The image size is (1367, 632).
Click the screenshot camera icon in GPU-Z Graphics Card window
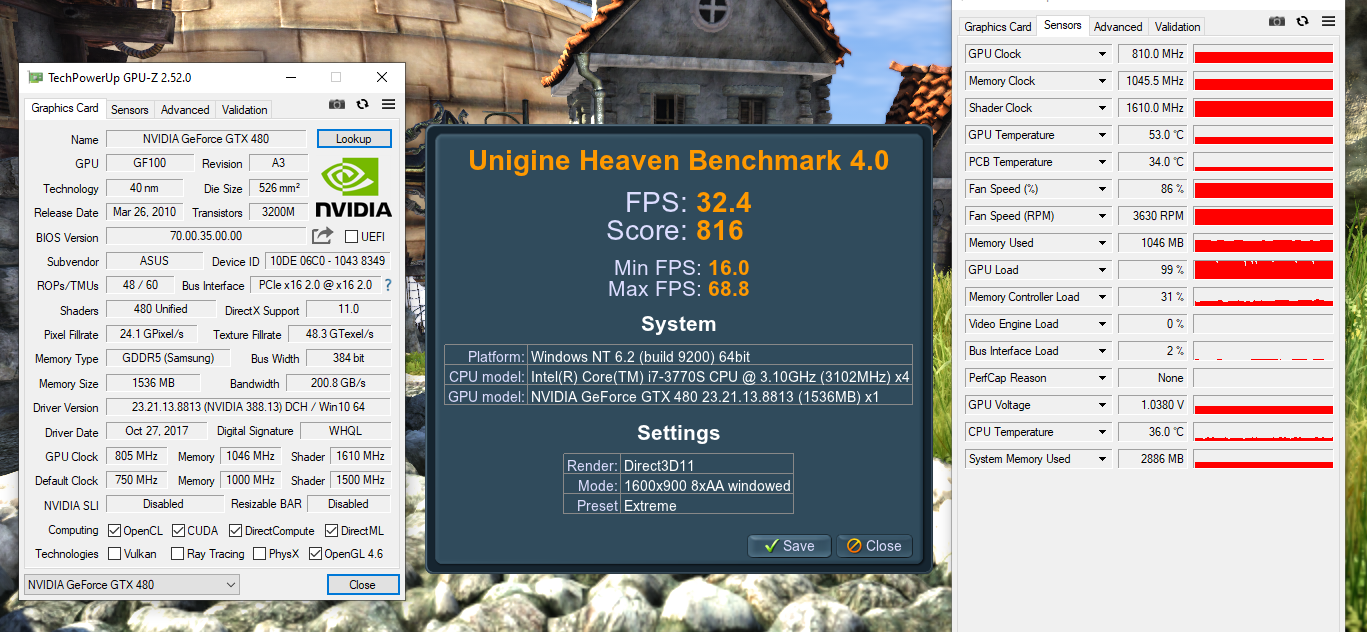(337, 104)
